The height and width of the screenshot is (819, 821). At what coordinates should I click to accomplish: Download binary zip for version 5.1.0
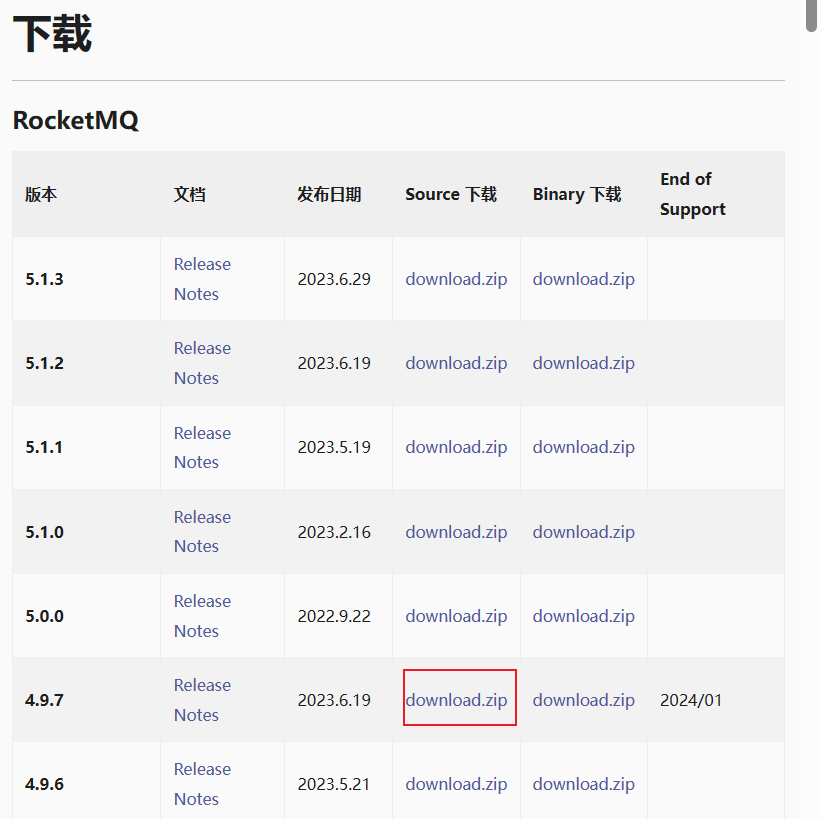(x=583, y=532)
